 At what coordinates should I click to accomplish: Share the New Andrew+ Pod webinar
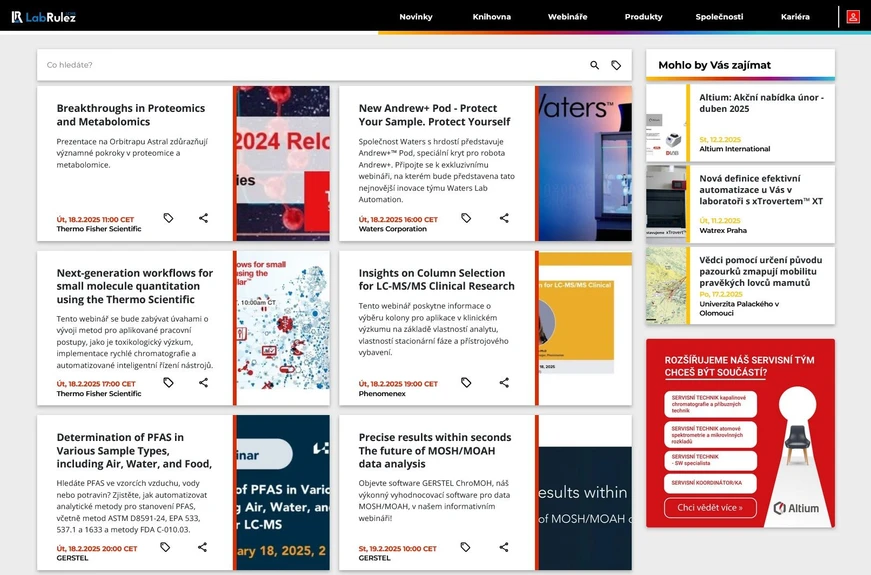click(504, 218)
